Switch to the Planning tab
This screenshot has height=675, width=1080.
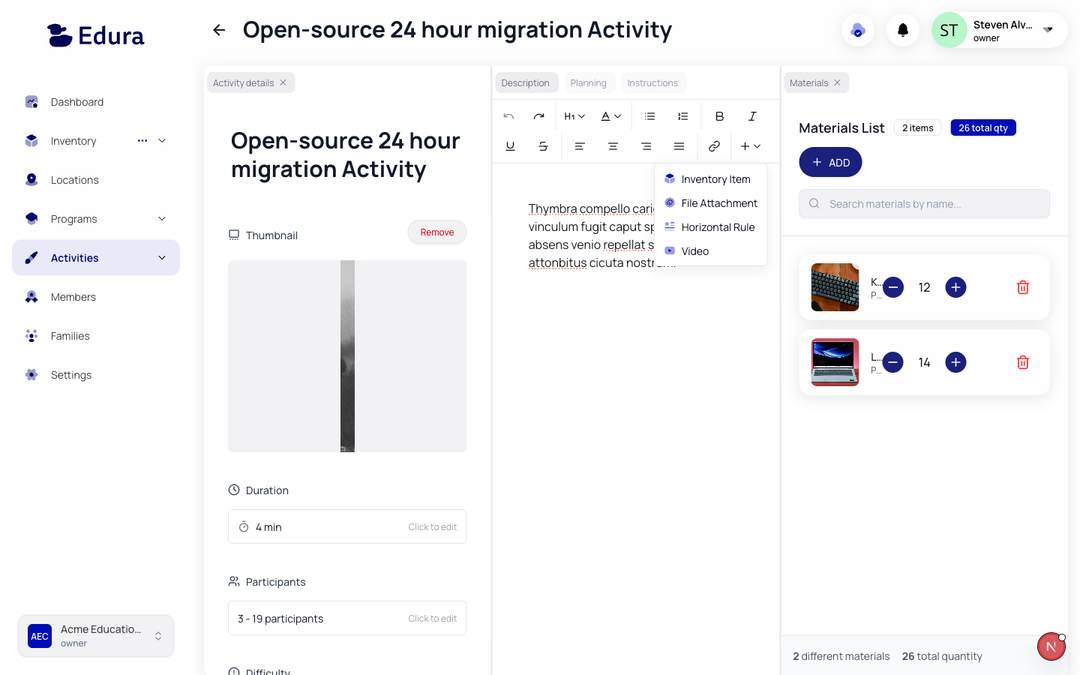pos(589,82)
